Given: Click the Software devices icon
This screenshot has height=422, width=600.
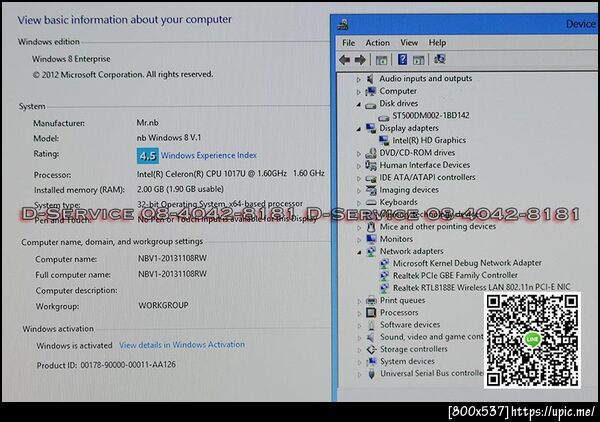Looking at the screenshot, I should [x=371, y=325].
